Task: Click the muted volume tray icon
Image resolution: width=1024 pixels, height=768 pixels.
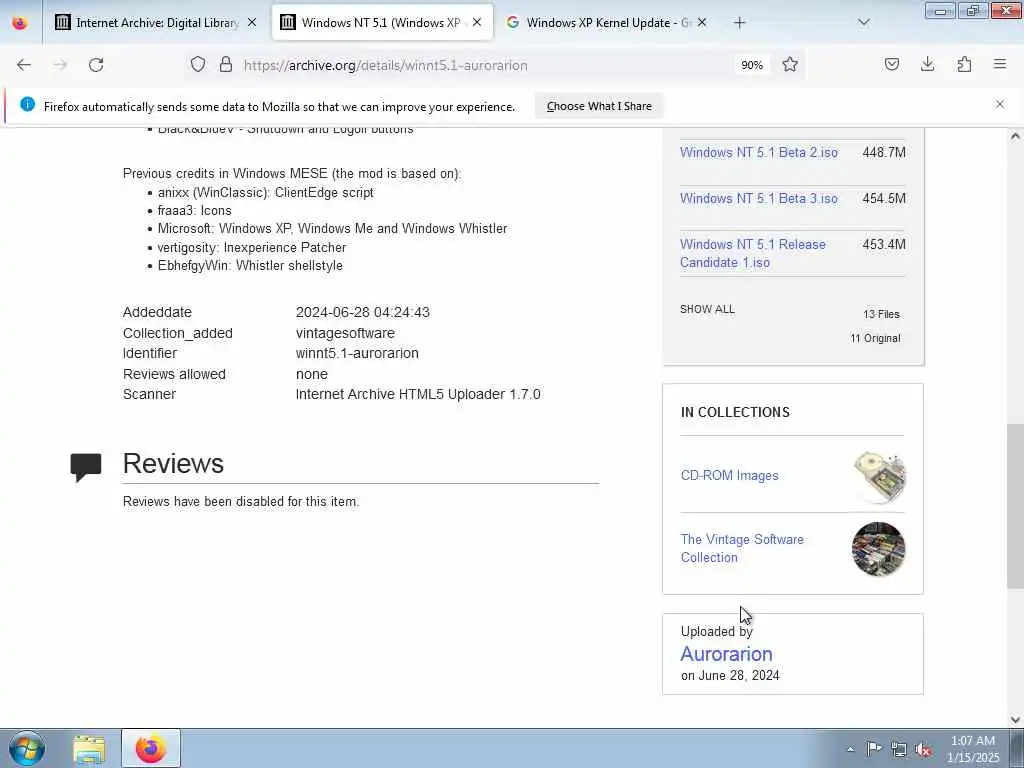Action: tap(923, 749)
